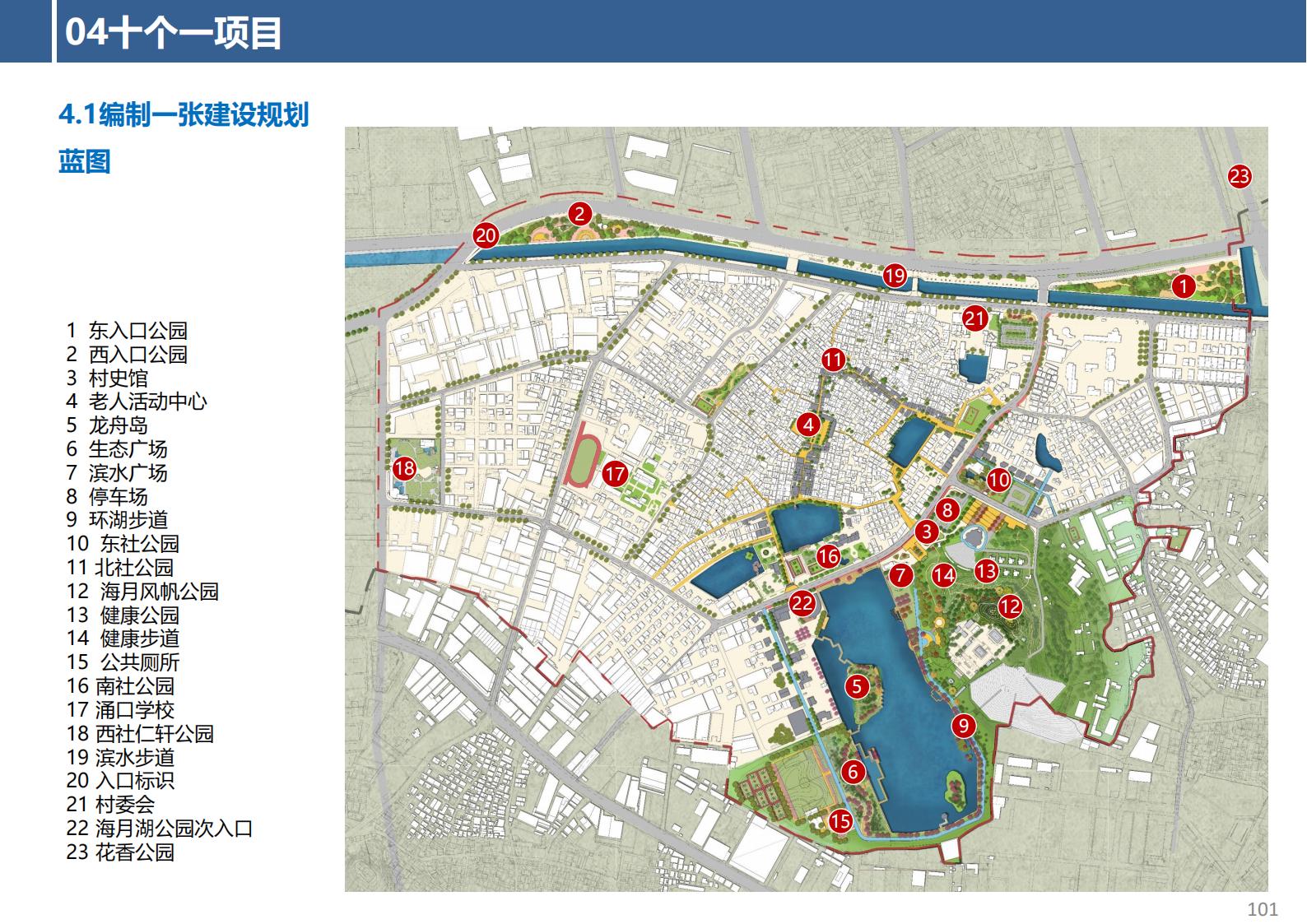
Task: Click legend entry 12 海月风帆公园
Action: [142, 592]
